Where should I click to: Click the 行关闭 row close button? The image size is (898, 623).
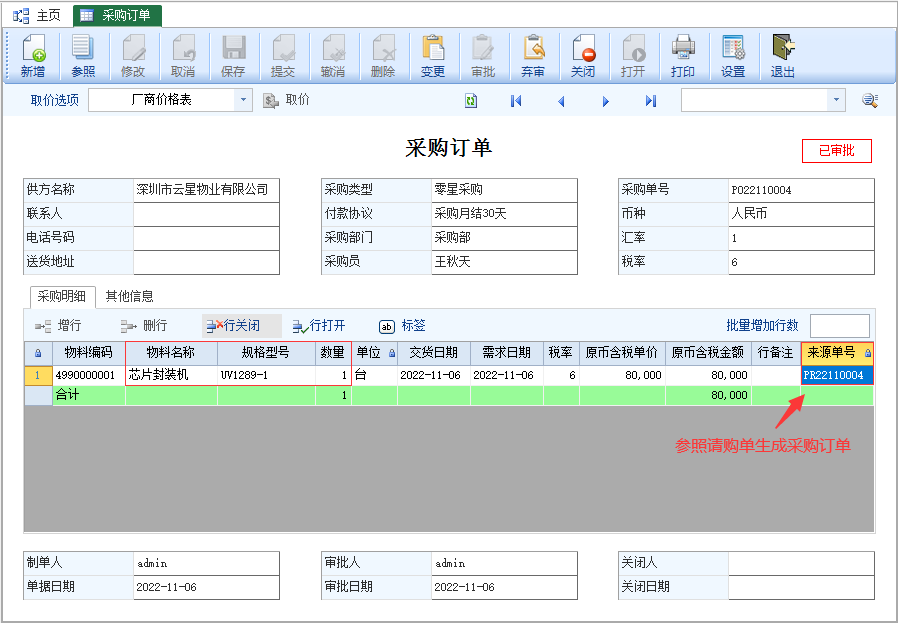click(242, 326)
